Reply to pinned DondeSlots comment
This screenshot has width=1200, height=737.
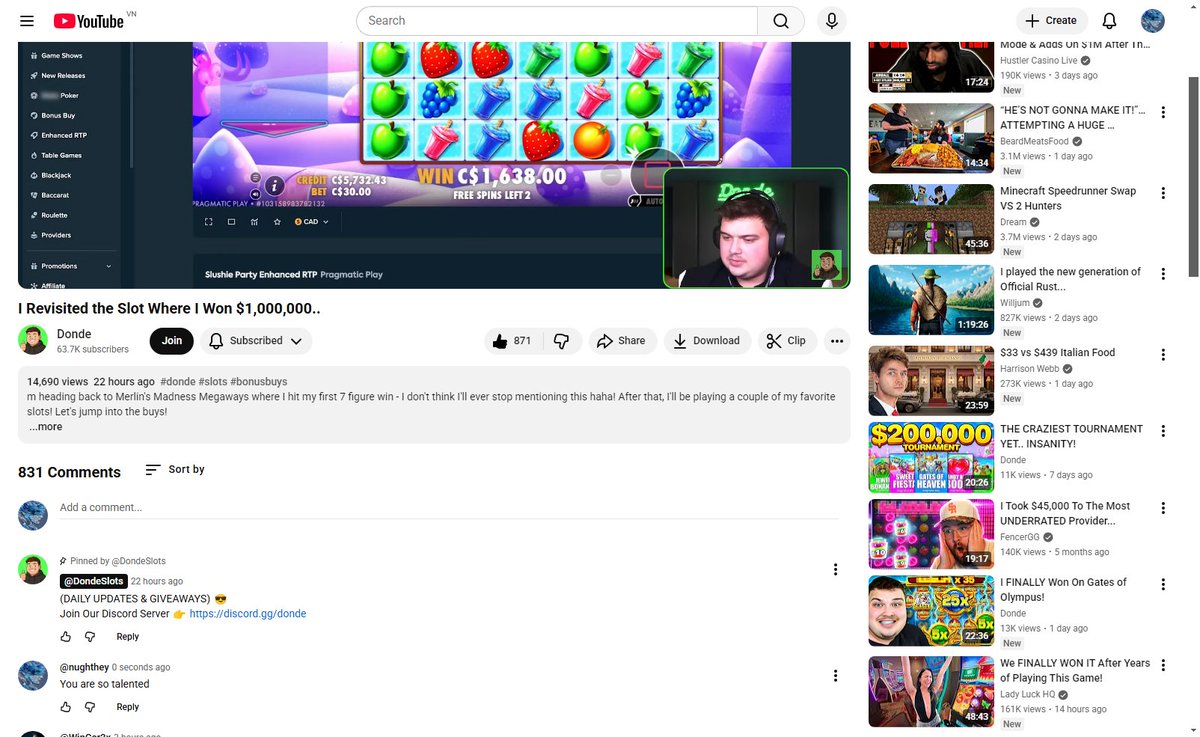[x=128, y=637]
